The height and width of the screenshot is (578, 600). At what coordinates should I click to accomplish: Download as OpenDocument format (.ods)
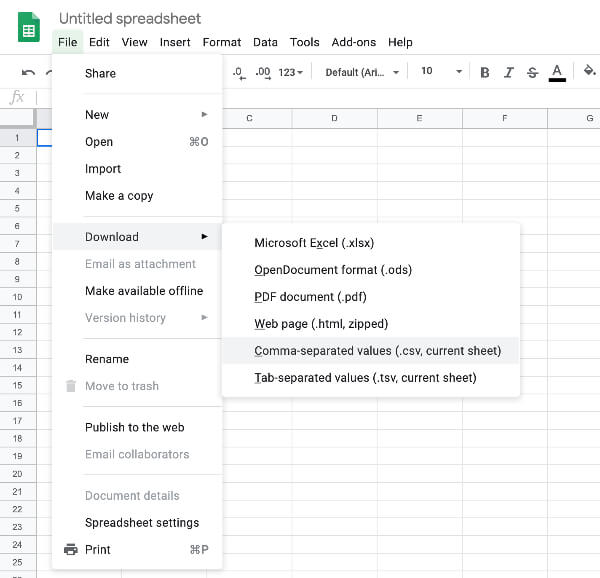[x=370, y=270]
